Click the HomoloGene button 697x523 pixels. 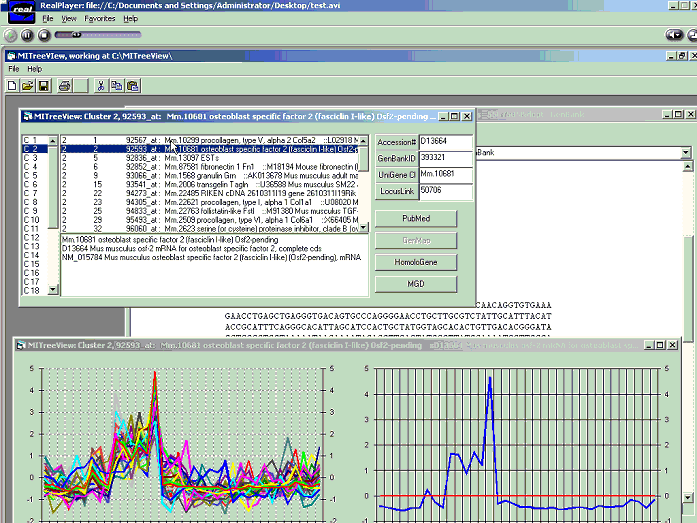[x=416, y=262]
